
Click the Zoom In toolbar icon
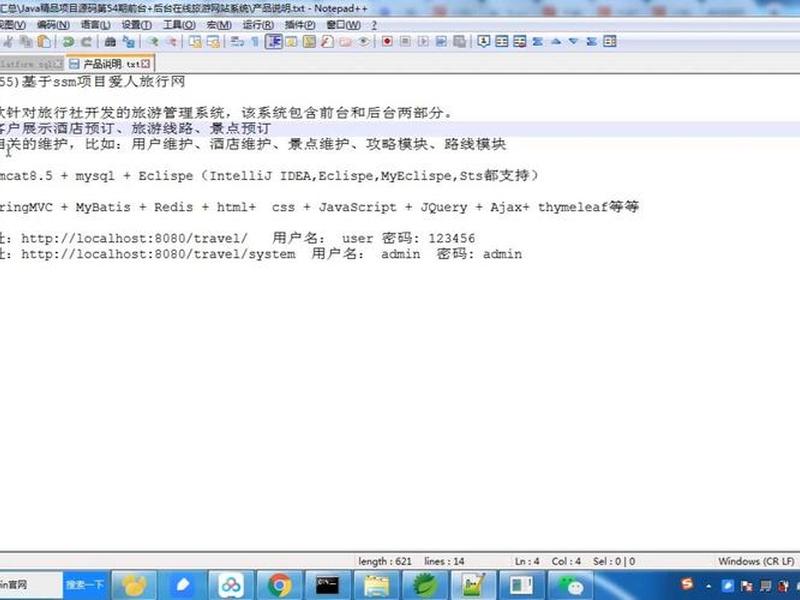[x=153, y=42]
